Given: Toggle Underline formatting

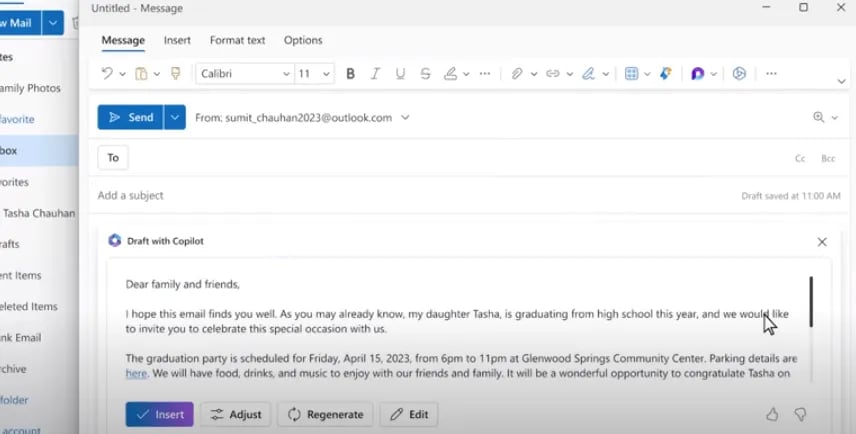Looking at the screenshot, I should click(x=400, y=74).
